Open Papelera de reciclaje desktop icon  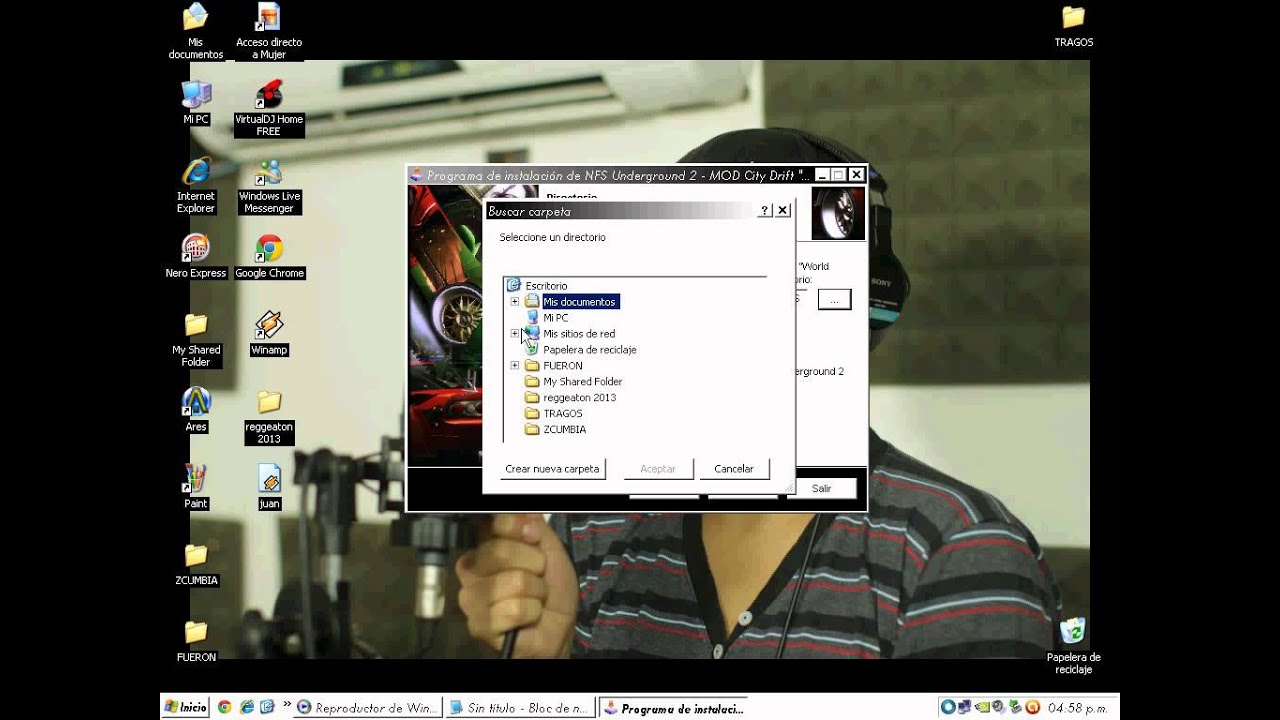[x=1073, y=646]
